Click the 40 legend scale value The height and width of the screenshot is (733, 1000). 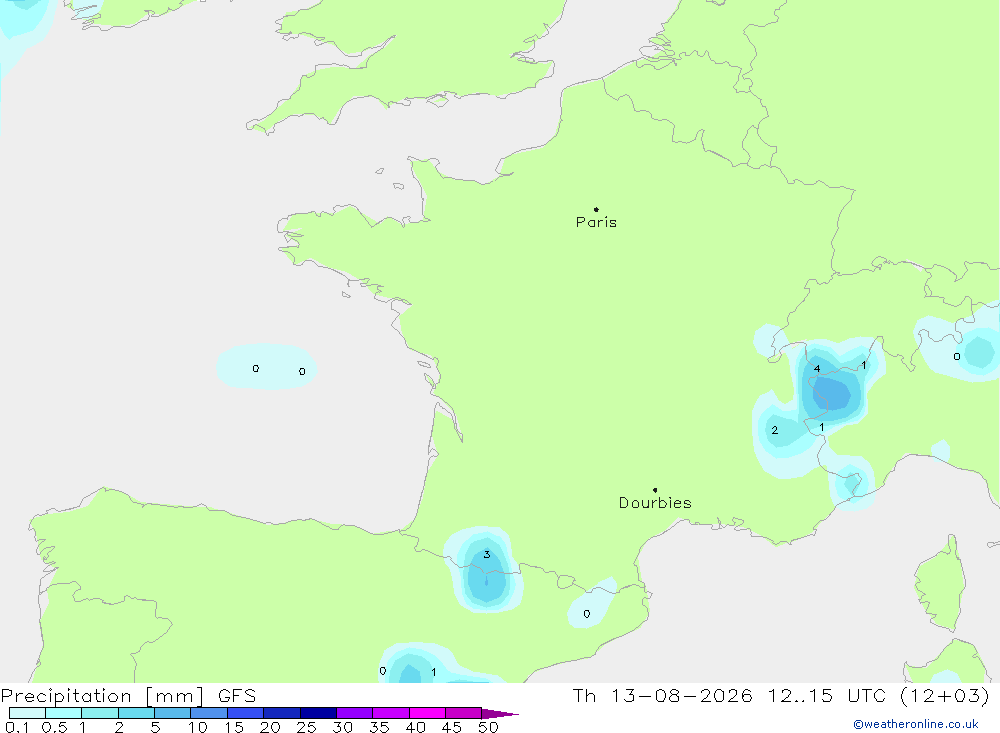pos(416,727)
